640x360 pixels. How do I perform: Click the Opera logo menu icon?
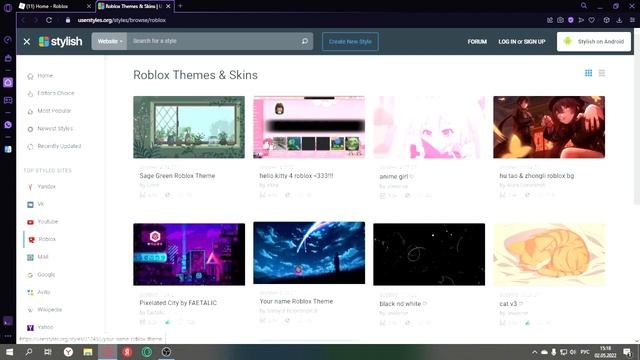point(8,7)
